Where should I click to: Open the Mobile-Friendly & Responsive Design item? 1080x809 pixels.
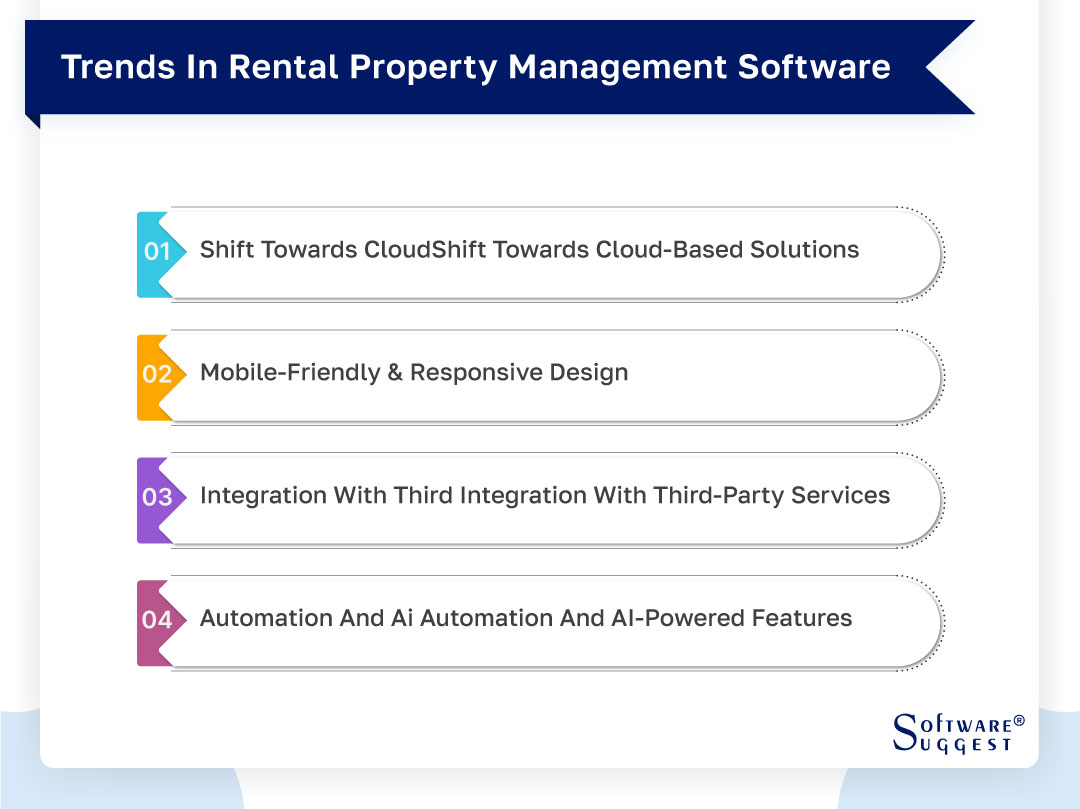click(540, 374)
